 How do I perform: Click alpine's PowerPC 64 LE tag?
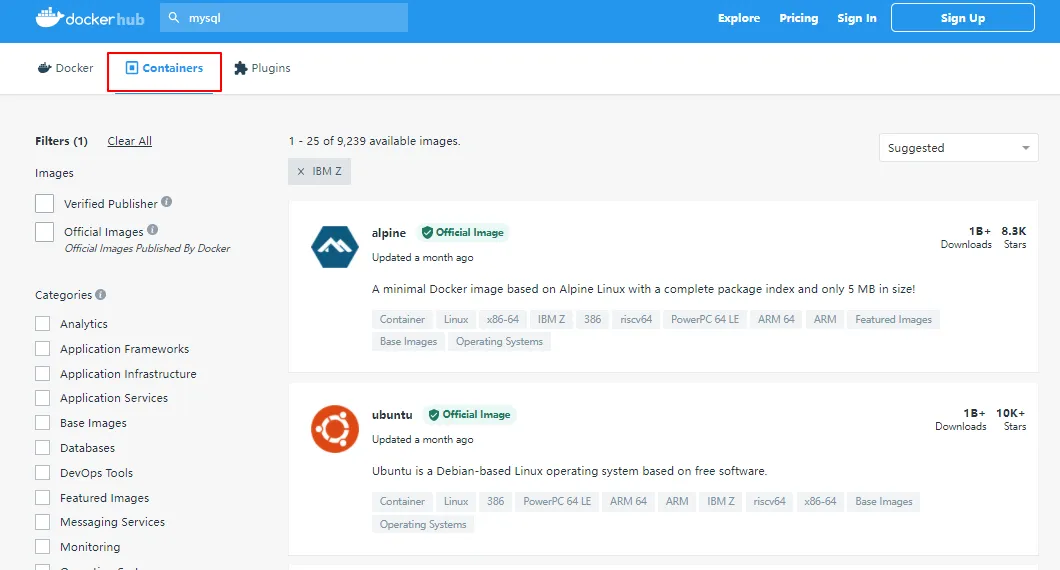pyautogui.click(x=705, y=319)
